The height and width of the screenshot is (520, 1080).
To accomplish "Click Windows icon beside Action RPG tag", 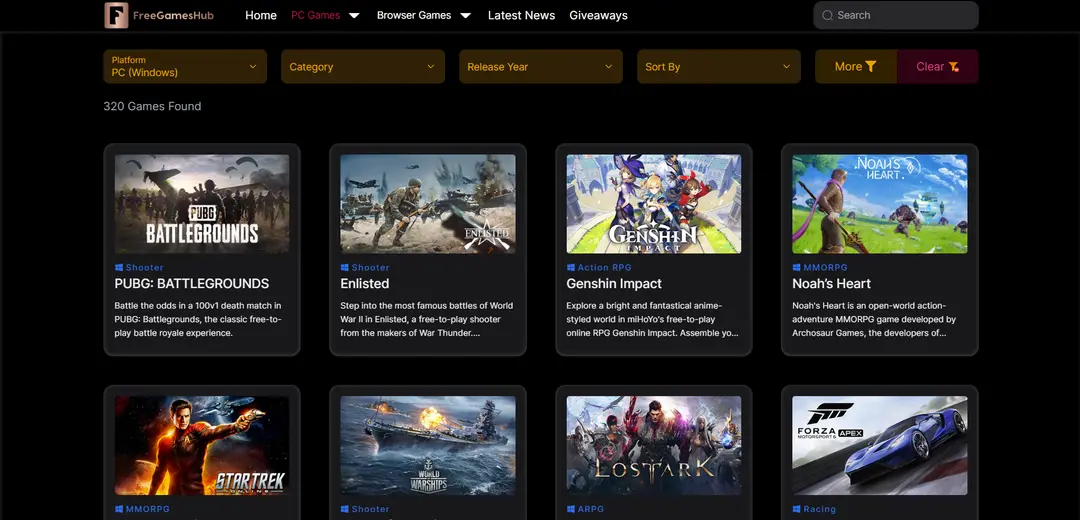I will coord(570,267).
